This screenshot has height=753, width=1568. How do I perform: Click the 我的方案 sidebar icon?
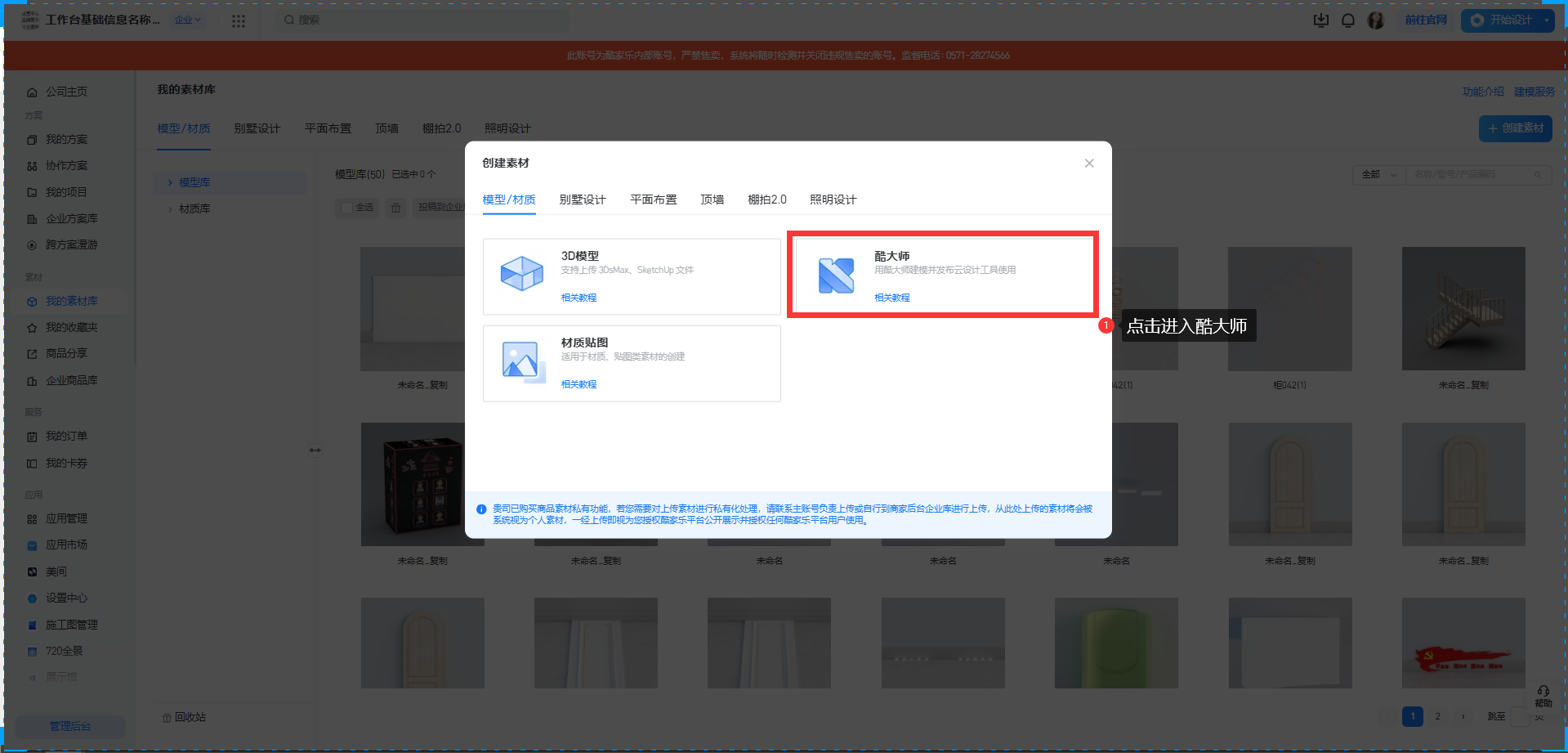coord(32,140)
